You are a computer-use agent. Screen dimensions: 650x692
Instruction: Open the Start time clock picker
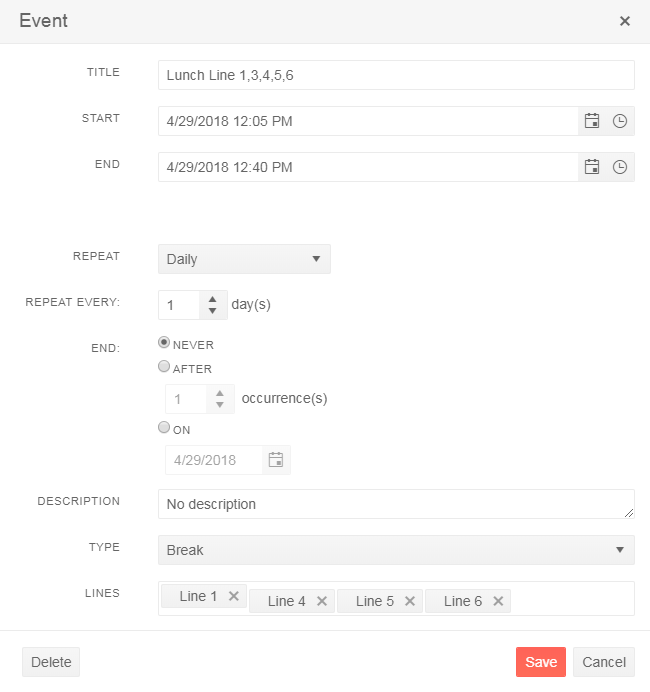coord(620,121)
